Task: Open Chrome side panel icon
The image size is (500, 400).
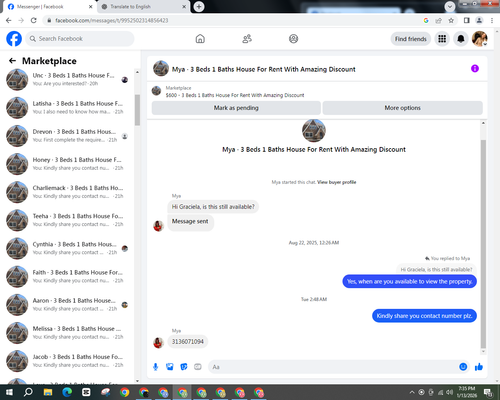Action: pyautogui.click(x=467, y=20)
